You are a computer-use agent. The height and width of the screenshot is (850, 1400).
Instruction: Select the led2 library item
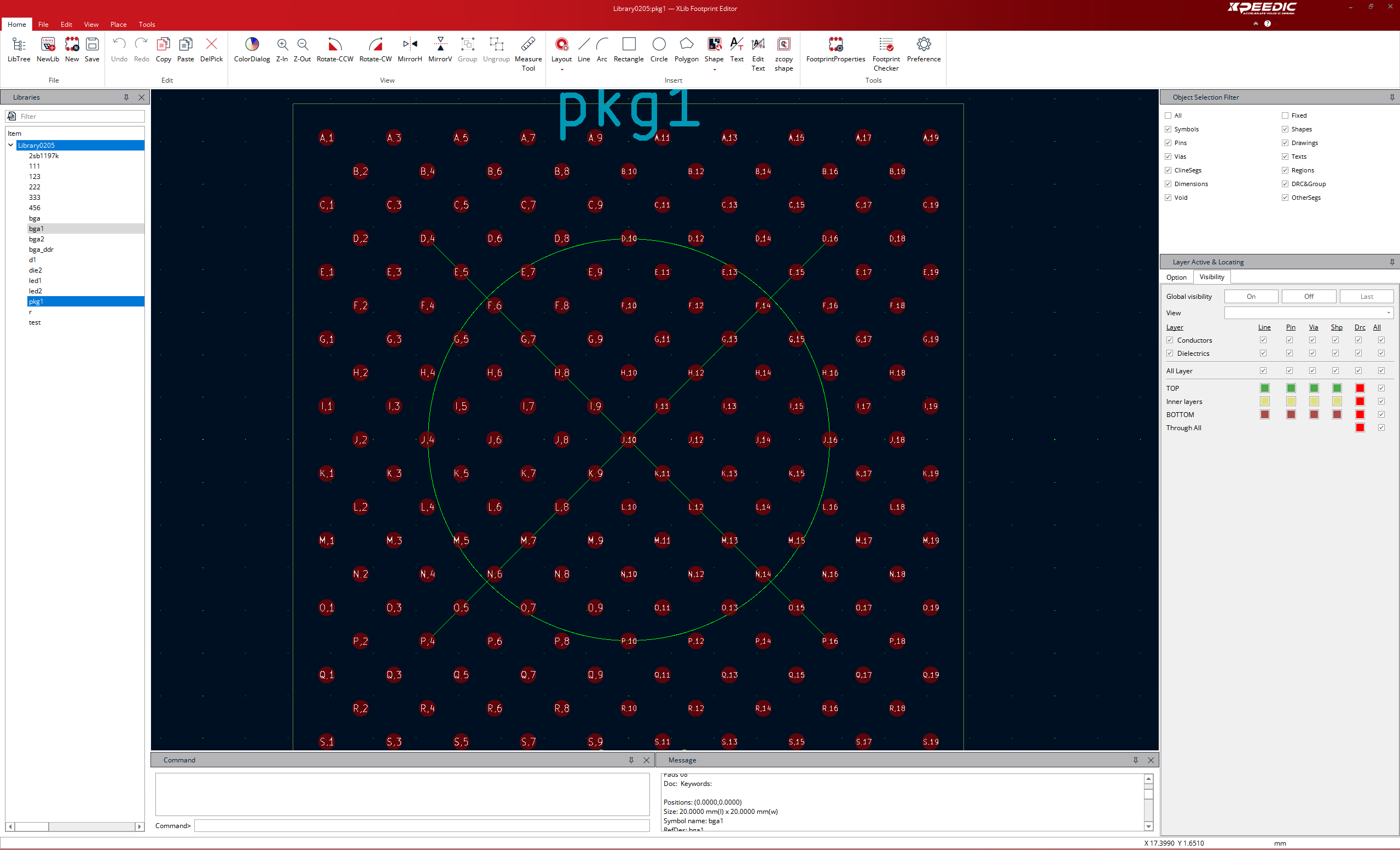click(x=35, y=291)
